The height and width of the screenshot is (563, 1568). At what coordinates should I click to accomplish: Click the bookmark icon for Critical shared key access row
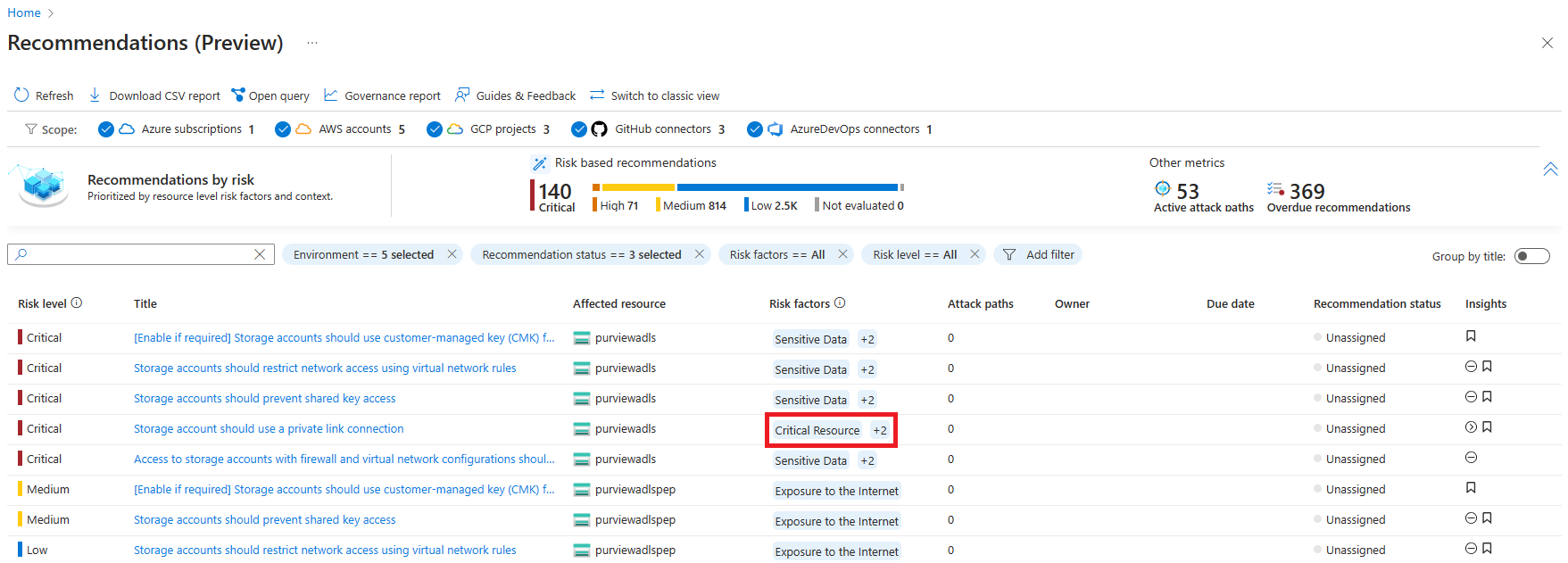point(1487,397)
